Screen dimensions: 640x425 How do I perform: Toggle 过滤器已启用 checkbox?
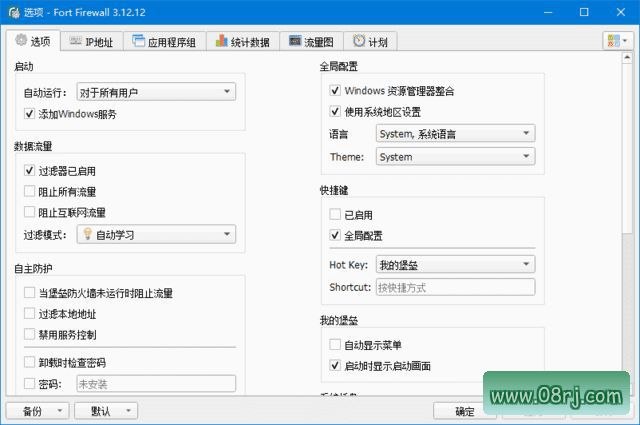tap(29, 170)
